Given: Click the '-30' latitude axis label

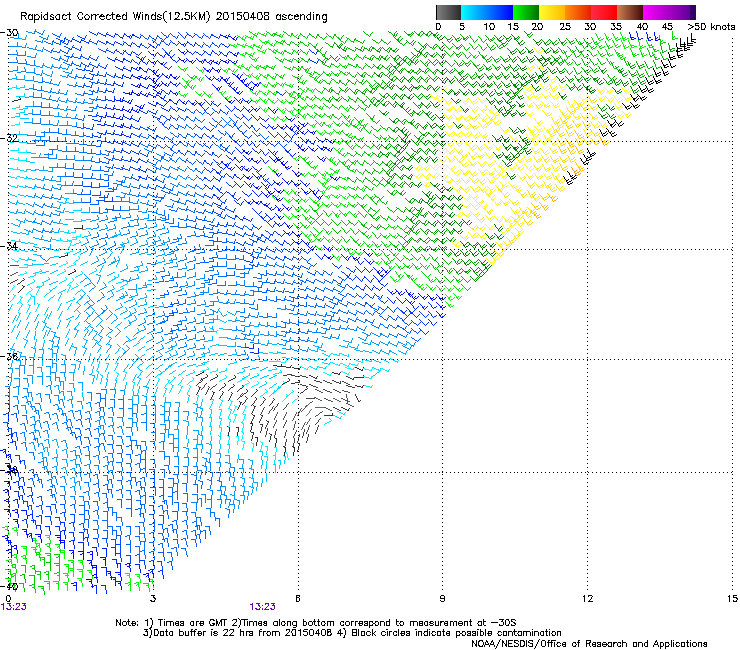Looking at the screenshot, I should tap(9, 33).
